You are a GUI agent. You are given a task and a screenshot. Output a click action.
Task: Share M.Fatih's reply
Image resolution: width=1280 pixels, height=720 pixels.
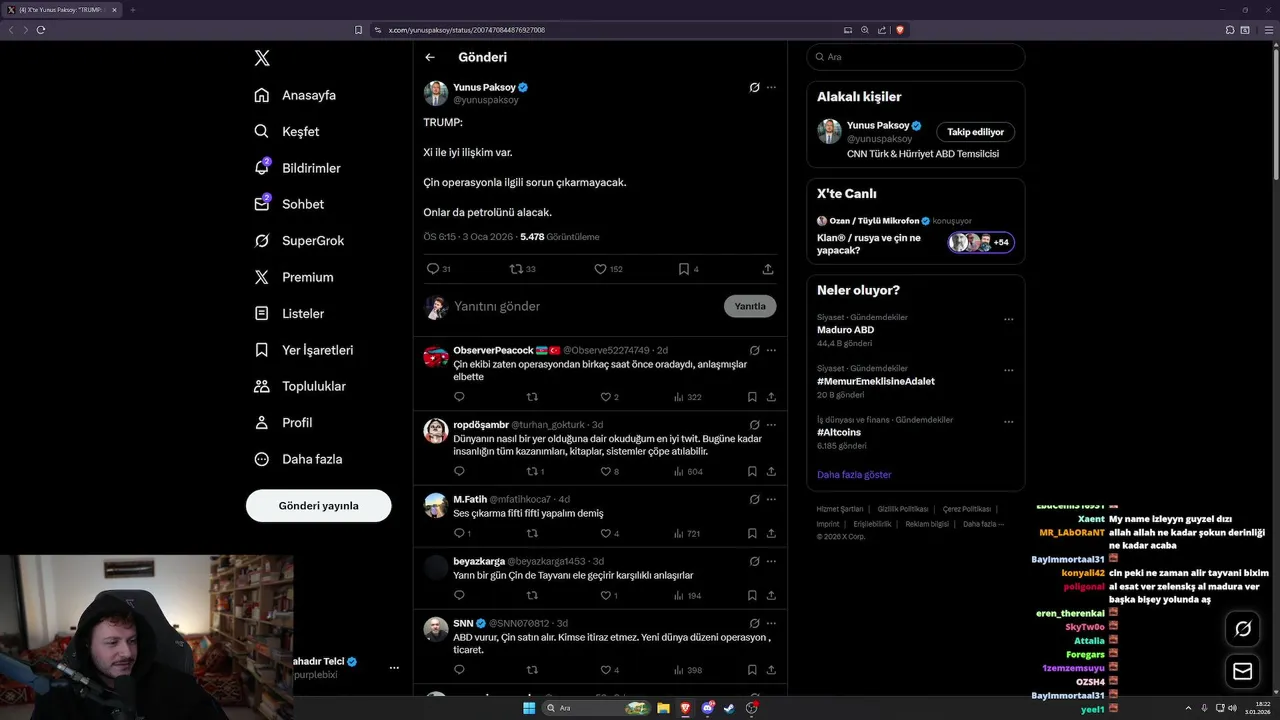coord(771,533)
